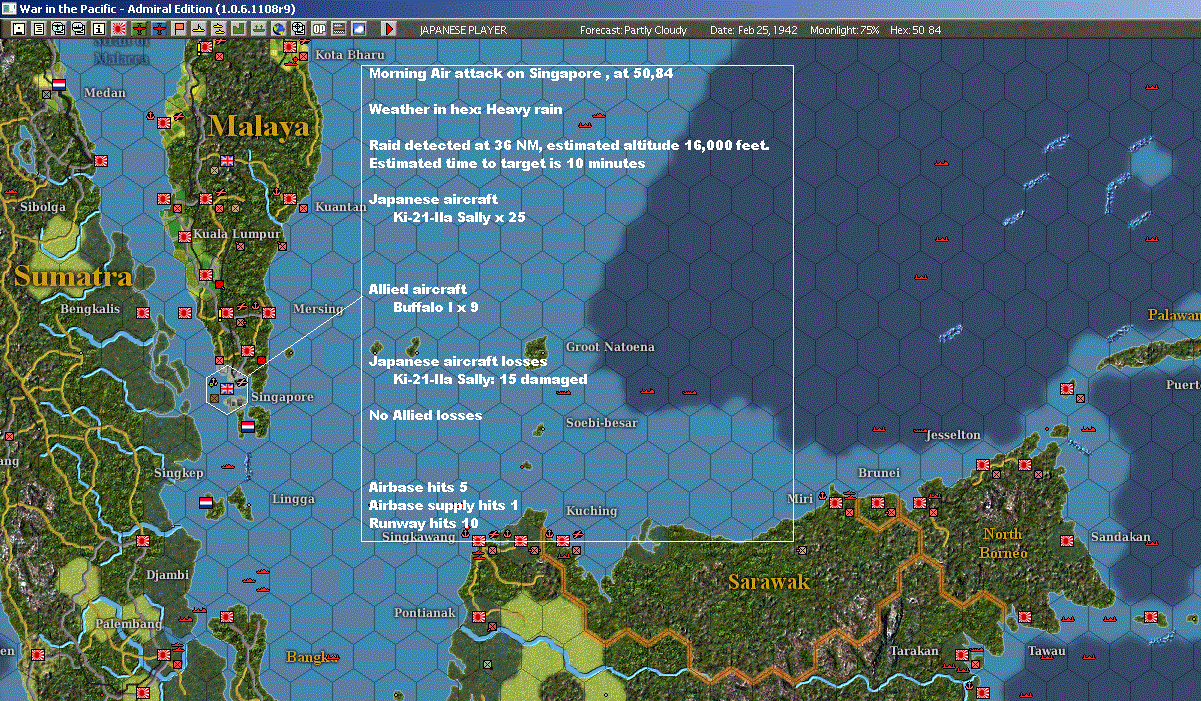
Task: Click the ships-on-green toolbar icon
Action: coord(258,29)
